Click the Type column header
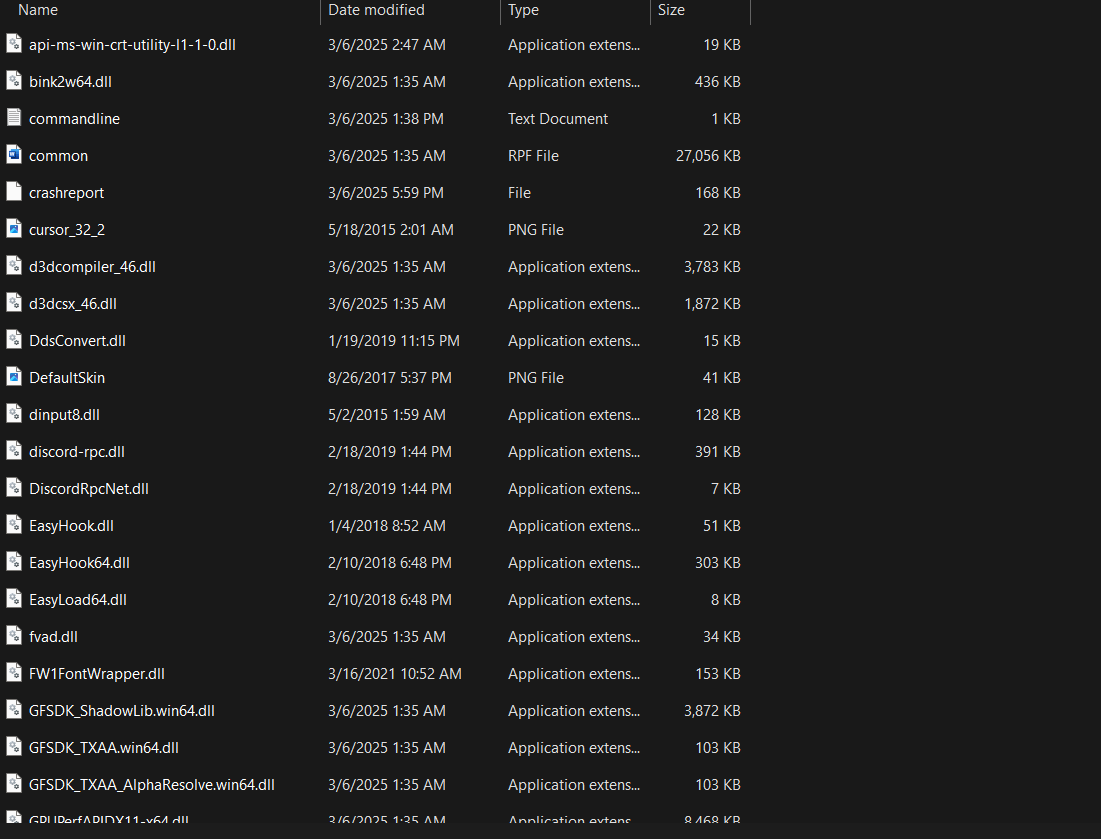 [523, 10]
